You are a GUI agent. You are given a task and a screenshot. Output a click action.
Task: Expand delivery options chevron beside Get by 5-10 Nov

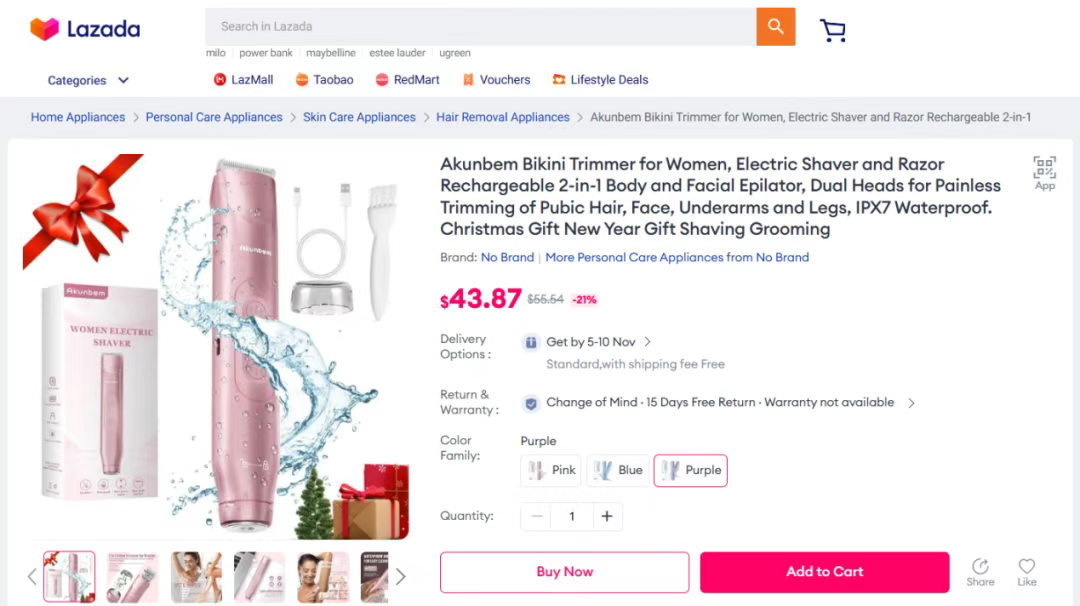pyautogui.click(x=647, y=342)
